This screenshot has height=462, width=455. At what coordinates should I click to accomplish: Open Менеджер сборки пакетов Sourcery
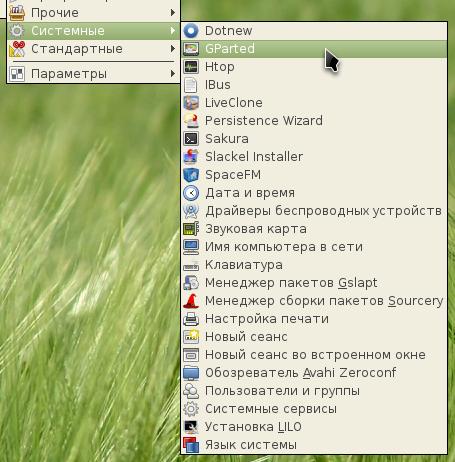tap(314, 301)
